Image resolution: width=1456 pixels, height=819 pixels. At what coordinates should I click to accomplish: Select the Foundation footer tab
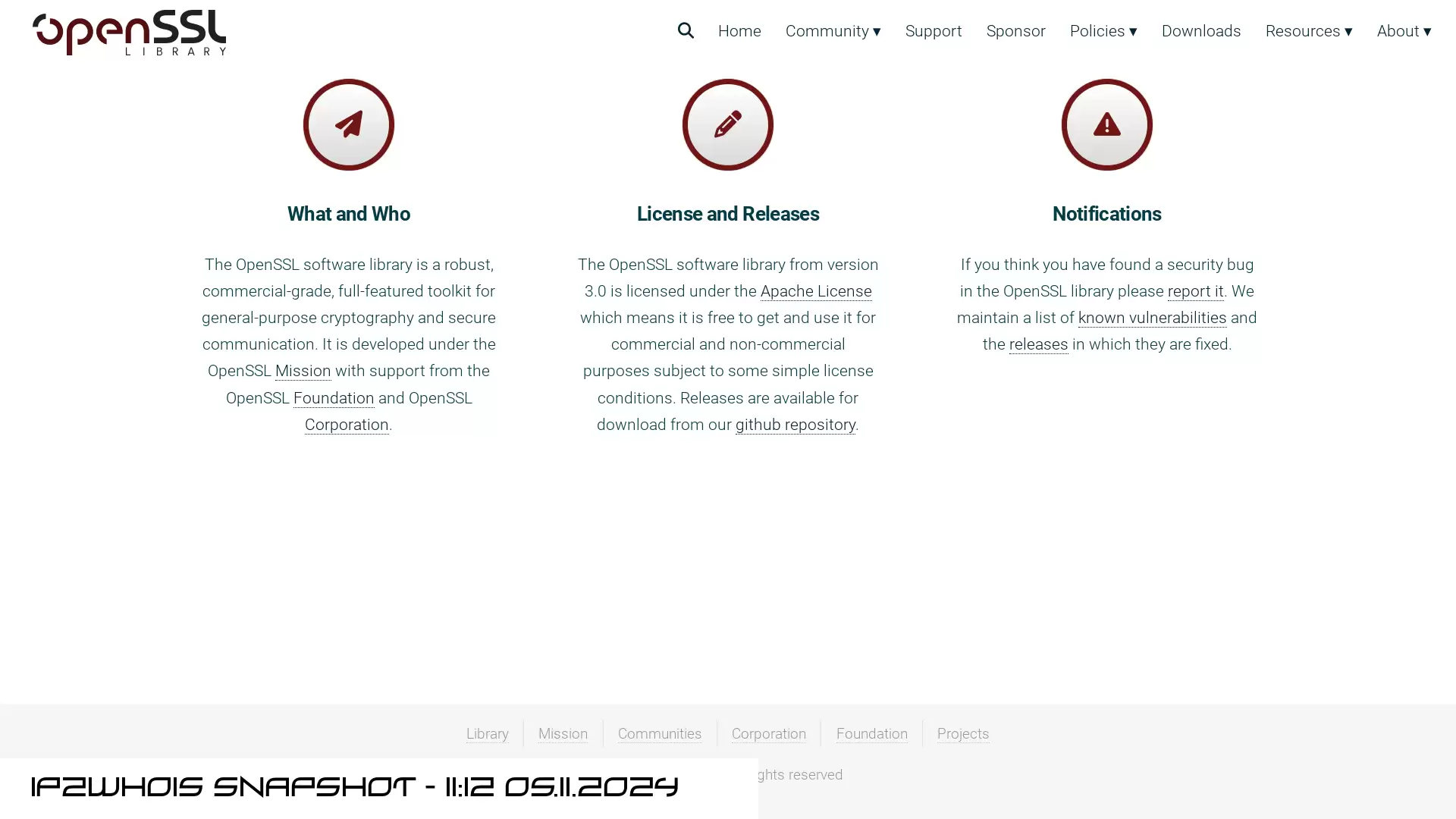[872, 733]
